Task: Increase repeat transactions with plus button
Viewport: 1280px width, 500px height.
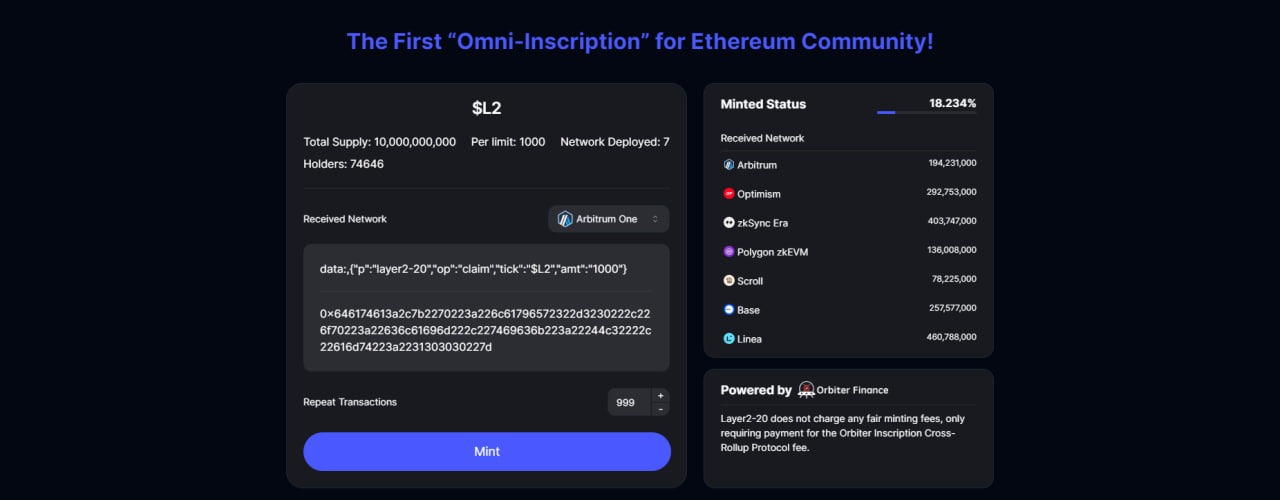Action: pyautogui.click(x=660, y=396)
